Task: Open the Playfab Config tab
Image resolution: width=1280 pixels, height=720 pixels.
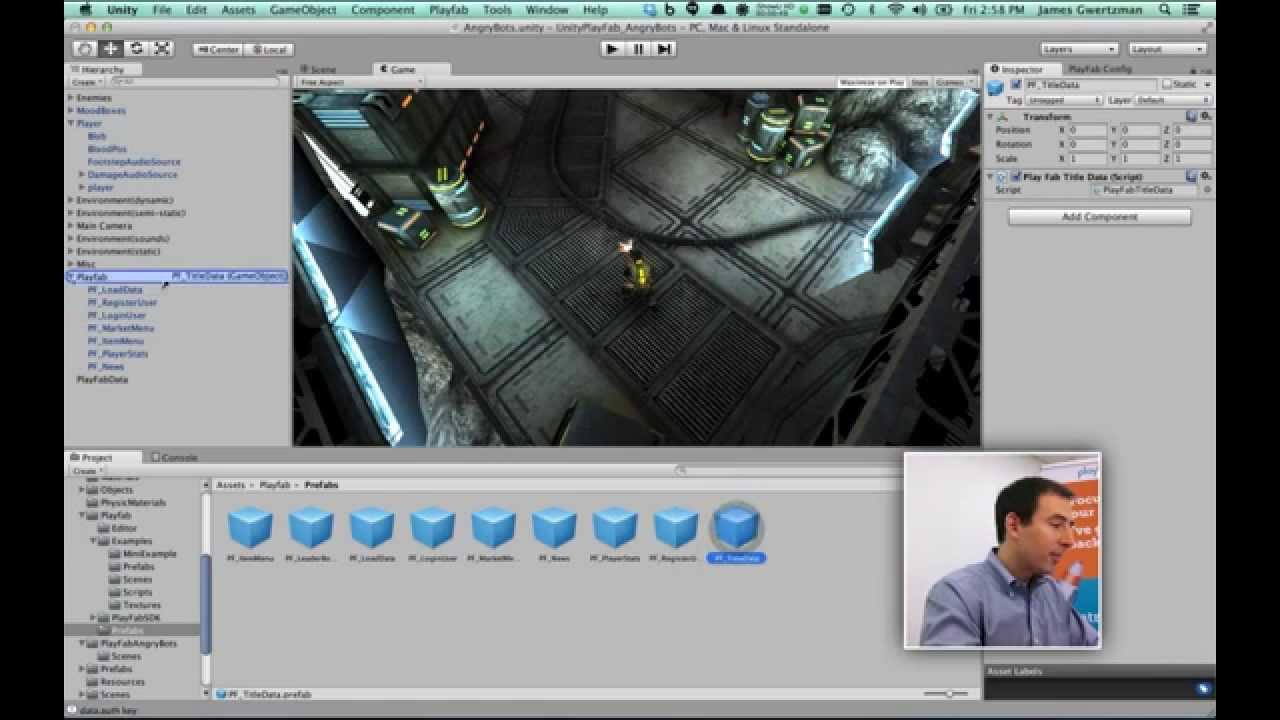Action: coord(1100,69)
